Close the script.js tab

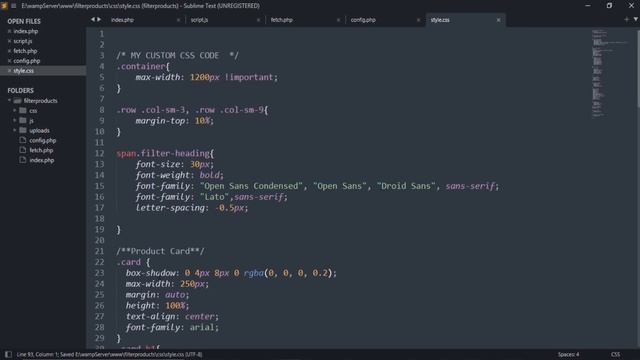tap(258, 20)
